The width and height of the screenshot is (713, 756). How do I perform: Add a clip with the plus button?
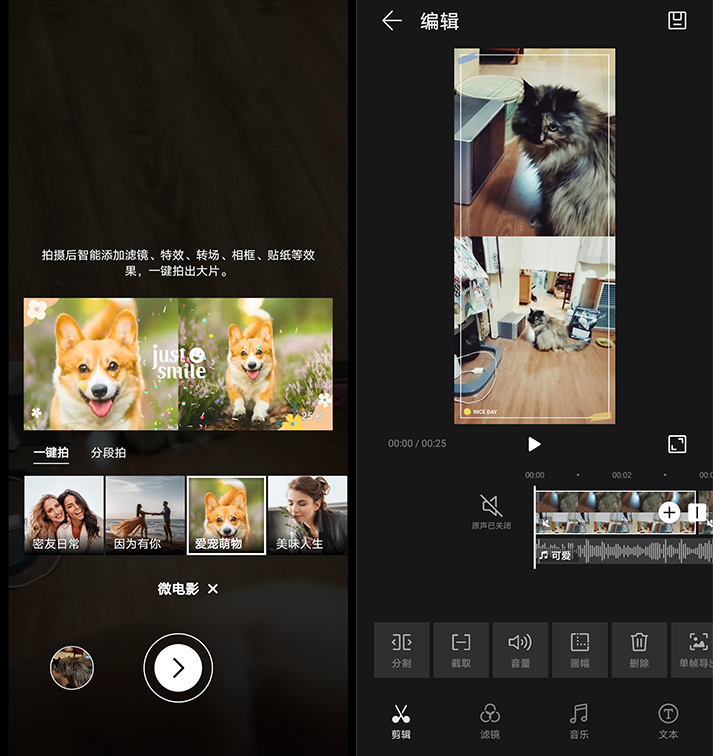tap(669, 513)
